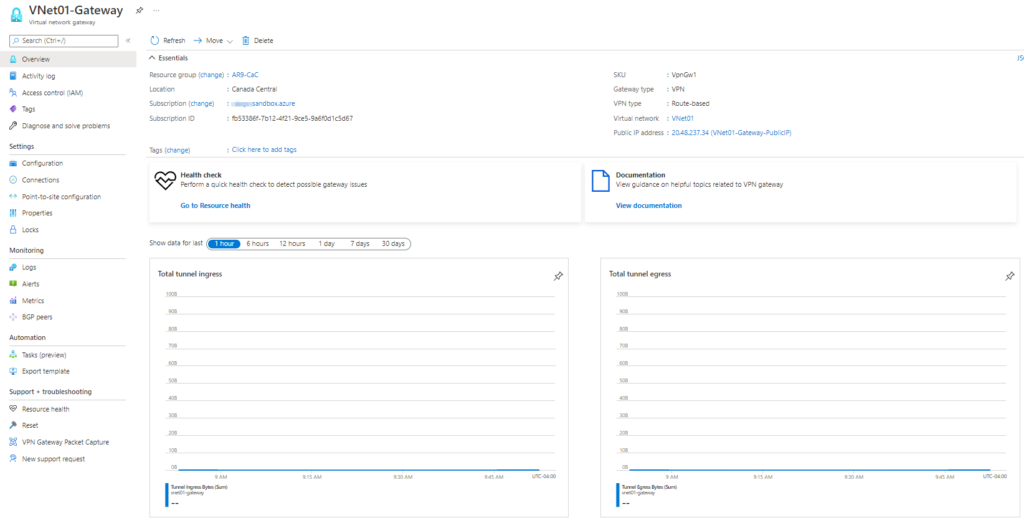Select the 12 hours time range
The height and width of the screenshot is (518, 1024).
pyautogui.click(x=292, y=244)
